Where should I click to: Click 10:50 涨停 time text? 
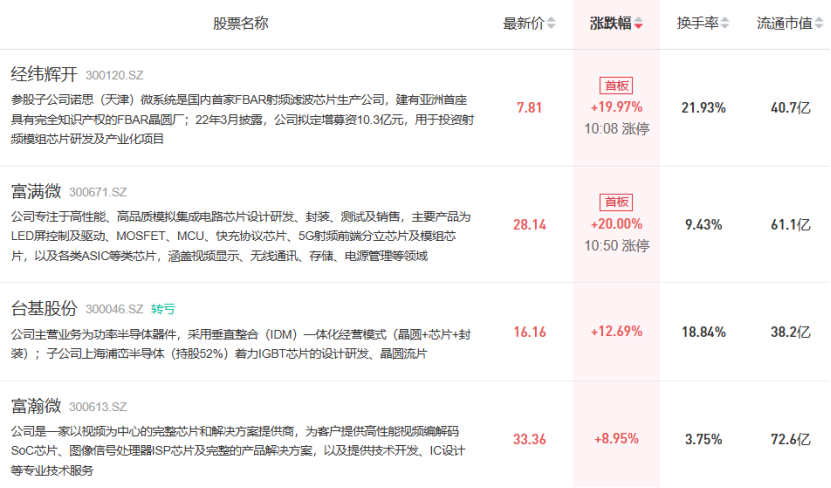click(x=616, y=246)
